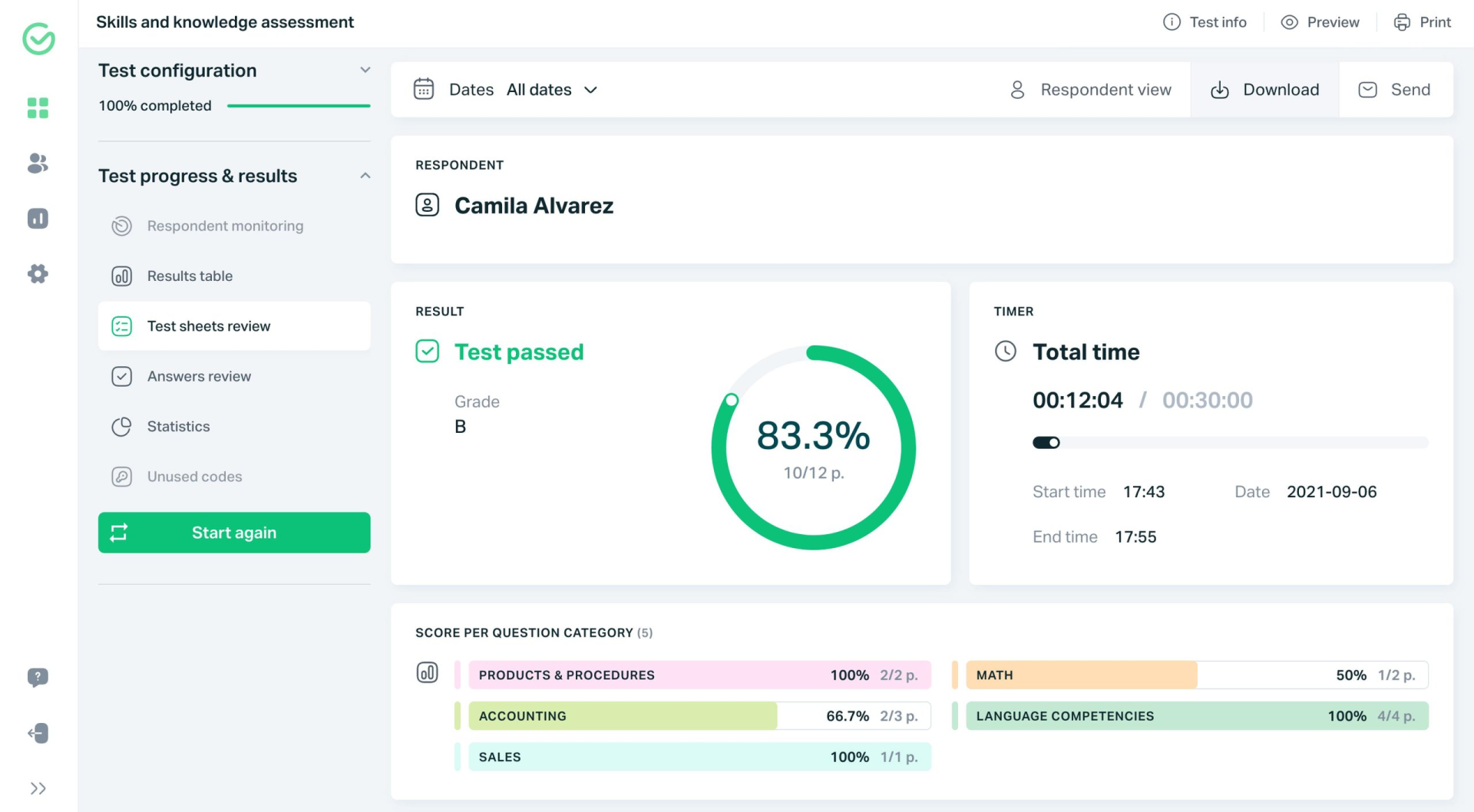Viewport: 1474px width, 812px height.
Task: Click the calendar icon beside Dates
Action: 424,89
